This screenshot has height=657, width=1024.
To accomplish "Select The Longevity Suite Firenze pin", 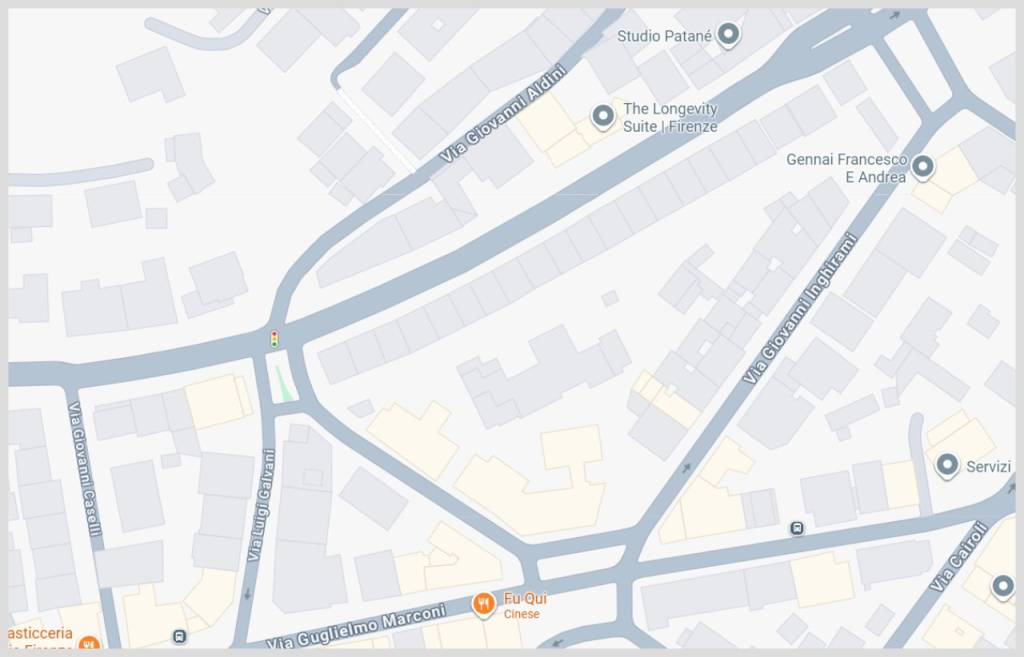I will click(603, 117).
